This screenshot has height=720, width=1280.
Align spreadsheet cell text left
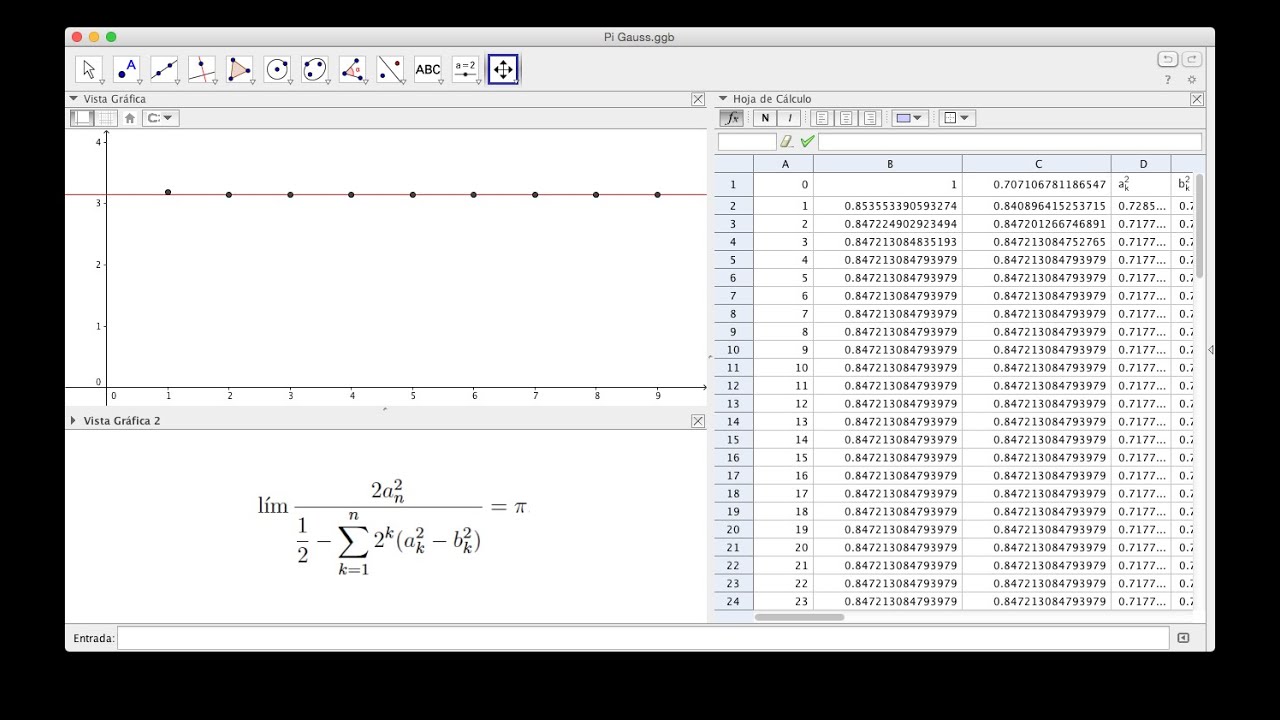tap(822, 118)
